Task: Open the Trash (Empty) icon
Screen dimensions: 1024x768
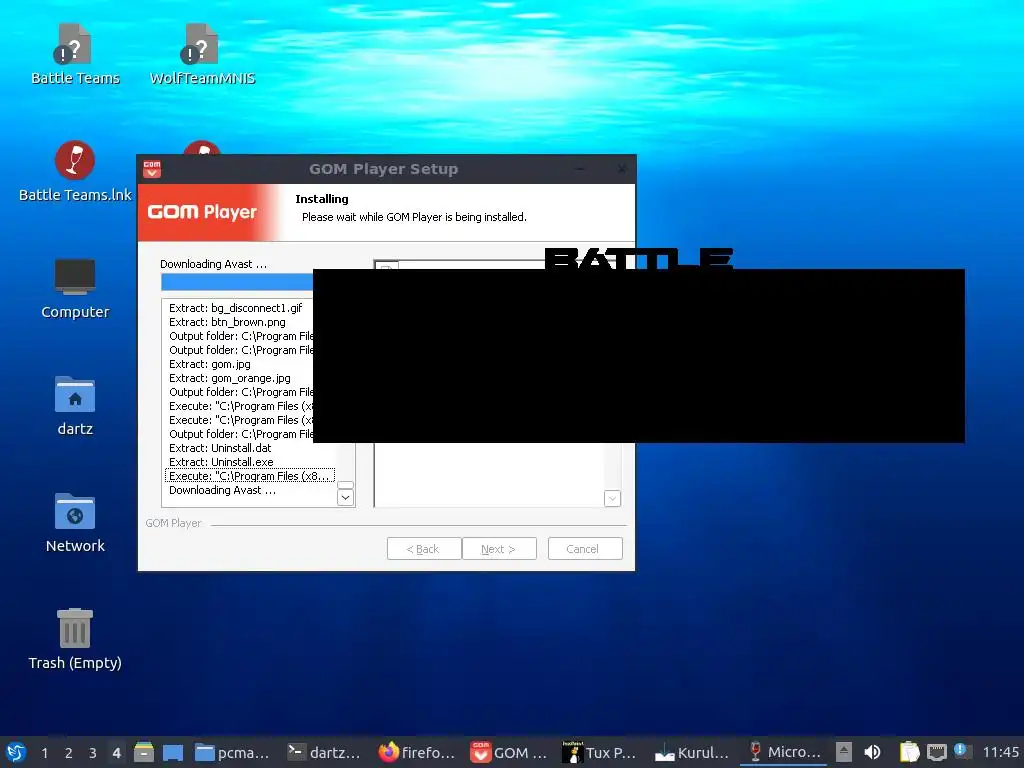Action: pos(74,639)
